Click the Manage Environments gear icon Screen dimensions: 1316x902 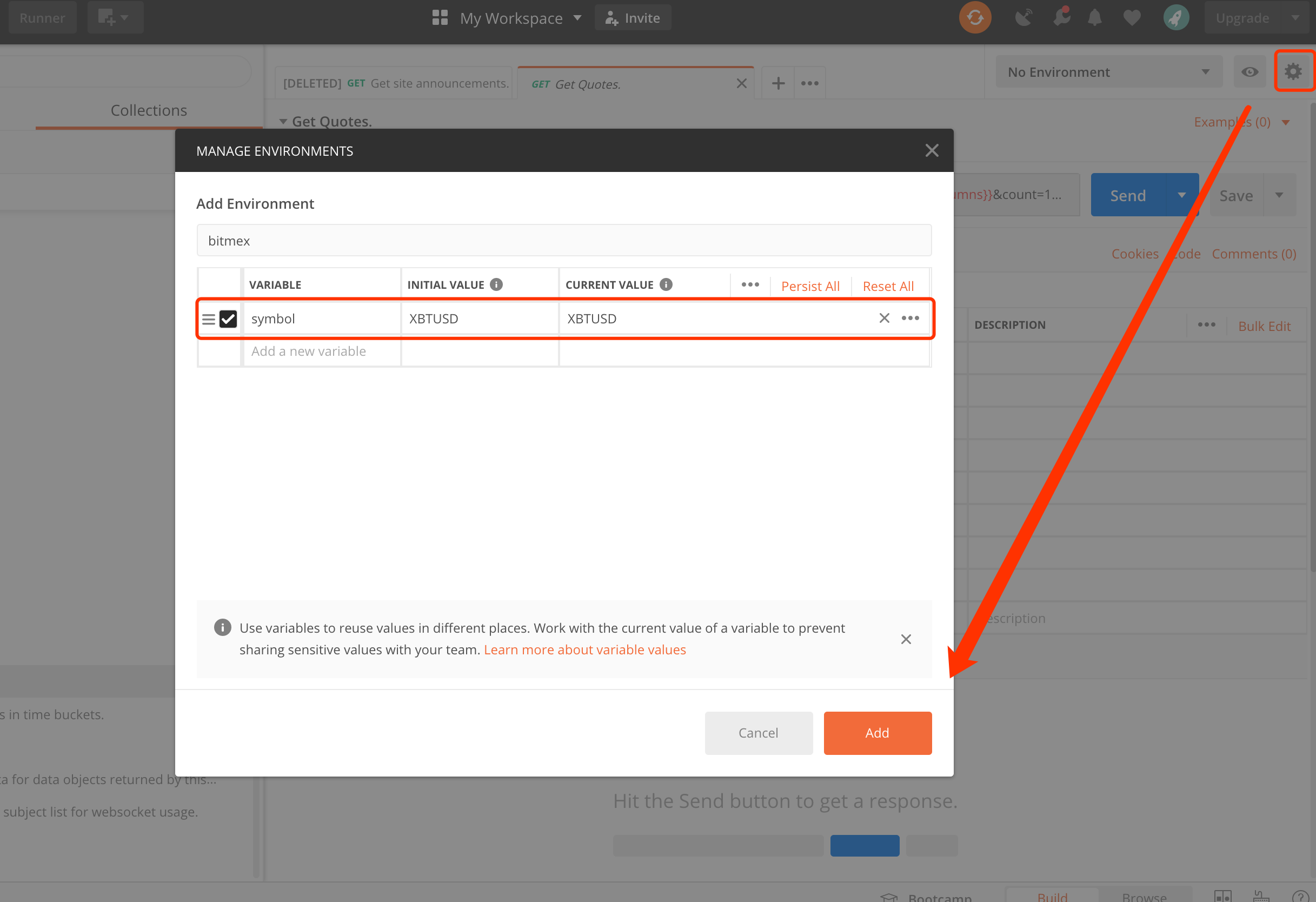coord(1293,71)
